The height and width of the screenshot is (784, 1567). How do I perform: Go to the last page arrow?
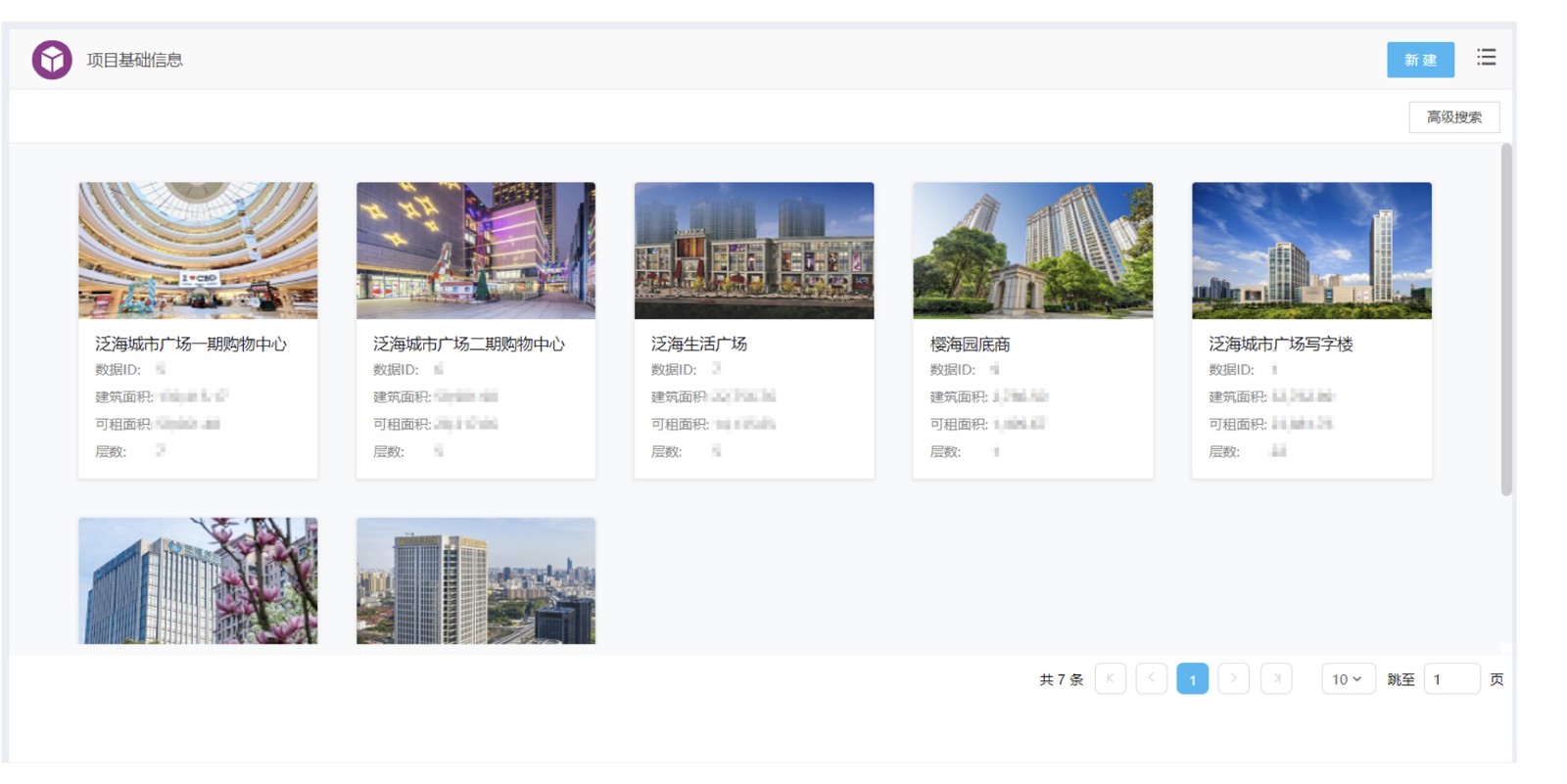click(x=1276, y=678)
